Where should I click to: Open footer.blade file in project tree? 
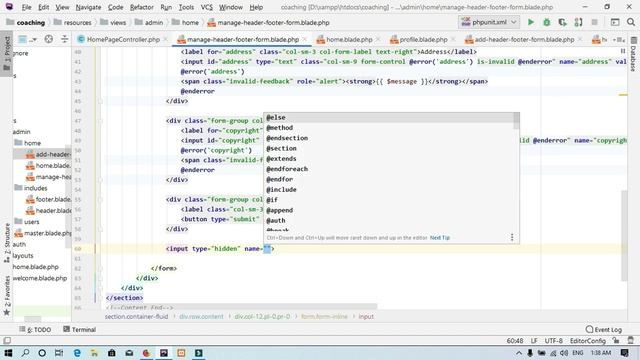pos(48,199)
